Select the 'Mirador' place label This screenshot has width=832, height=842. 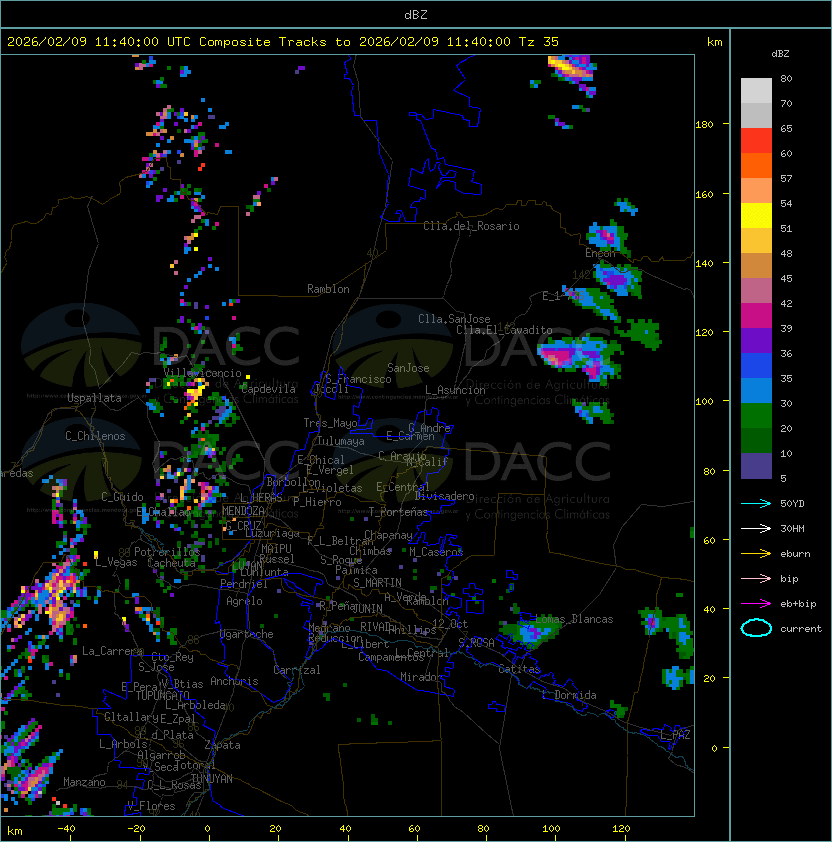click(421, 677)
